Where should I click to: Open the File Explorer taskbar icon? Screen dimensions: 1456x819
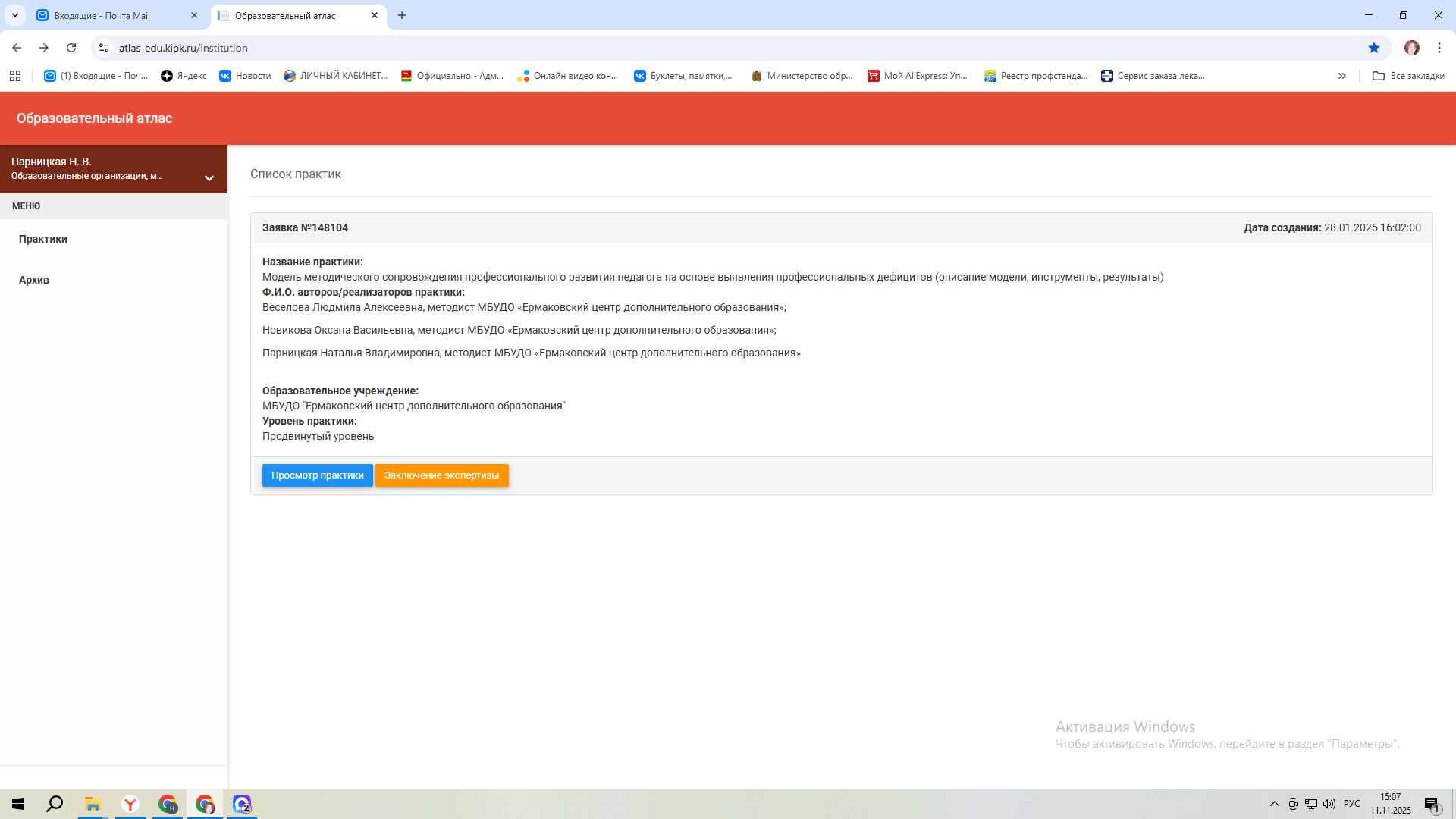tap(93, 804)
